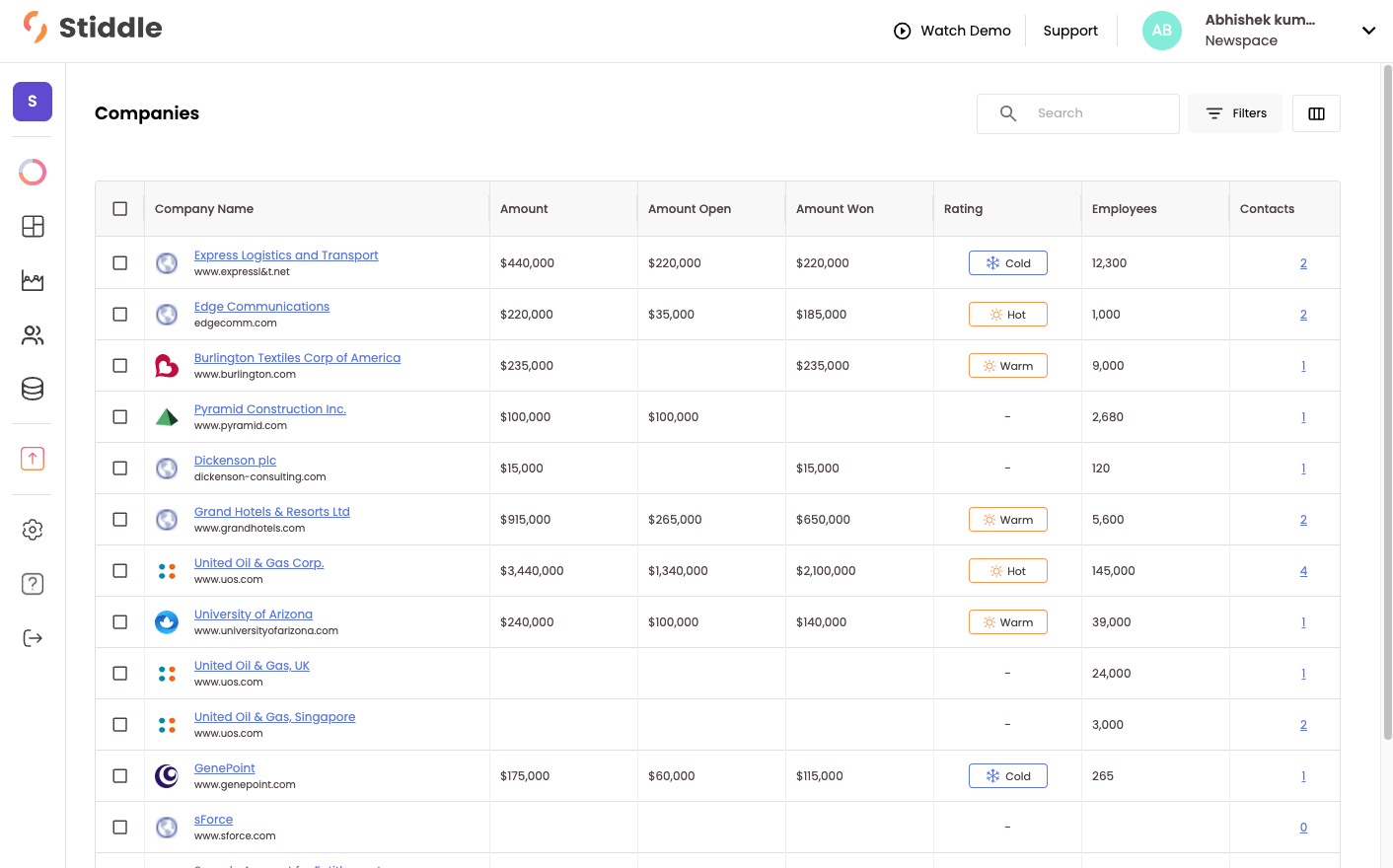1393x868 pixels.
Task: Click the Support menu item
Action: tap(1070, 31)
